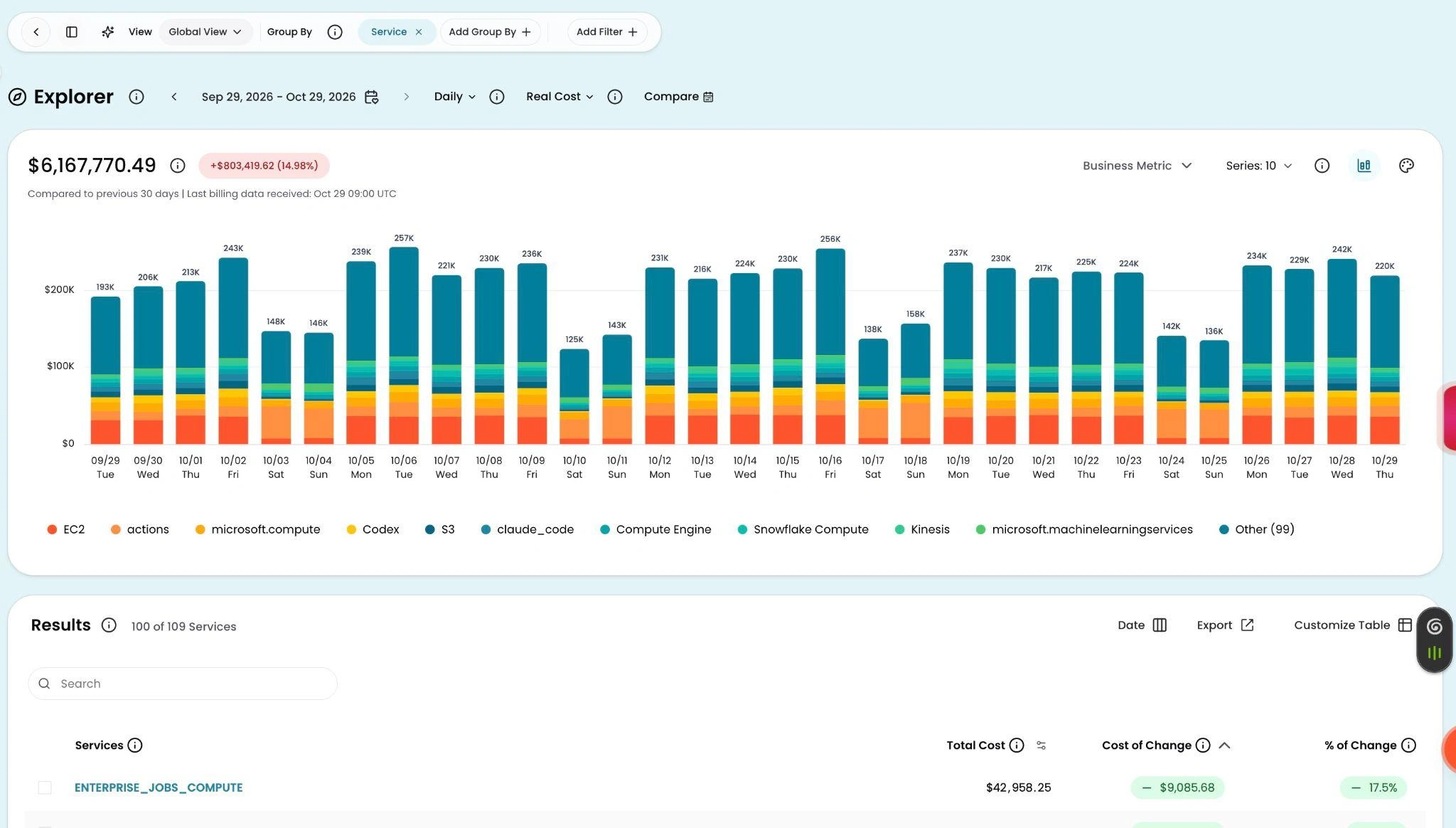Toggle the S3 legend series
Screen dimensions: 1456x828
(439, 530)
